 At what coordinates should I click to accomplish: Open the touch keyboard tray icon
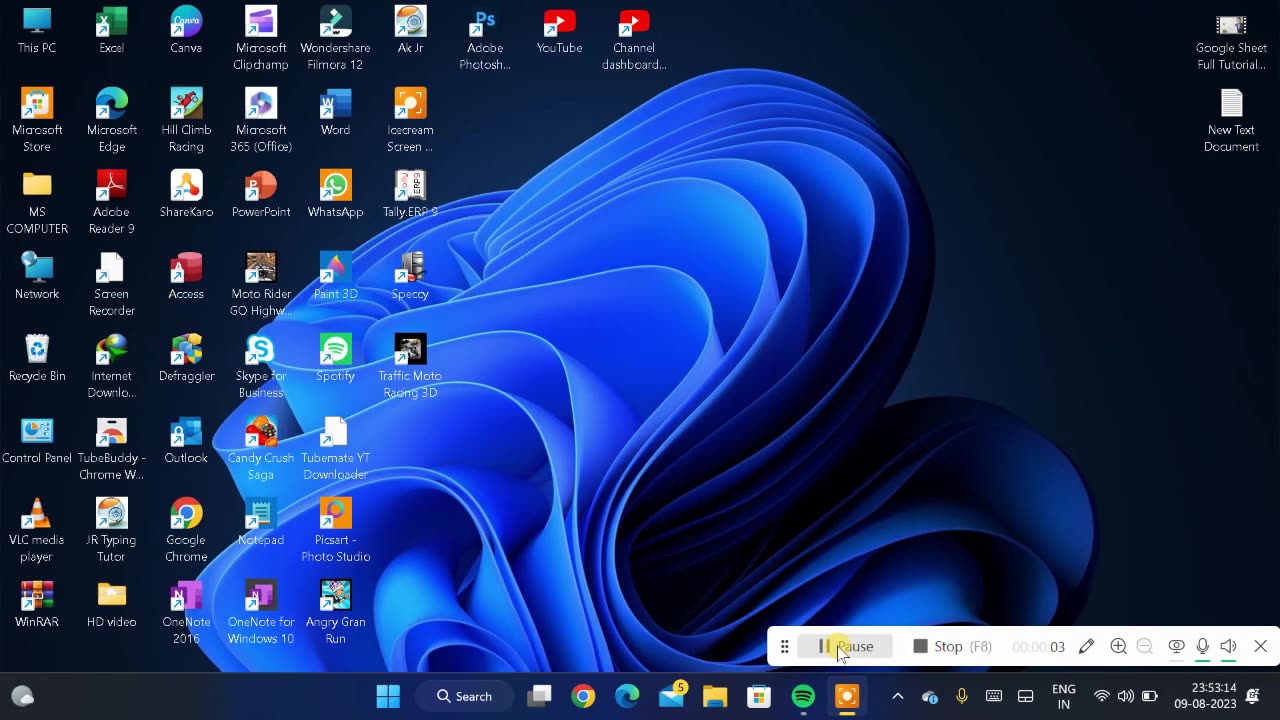[994, 696]
